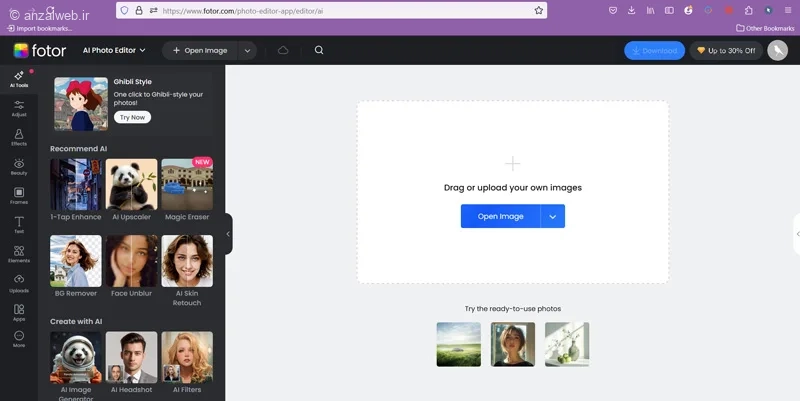Screen dimensions: 800x401
Task: Click the cloud sync icon in header
Action: click(283, 50)
